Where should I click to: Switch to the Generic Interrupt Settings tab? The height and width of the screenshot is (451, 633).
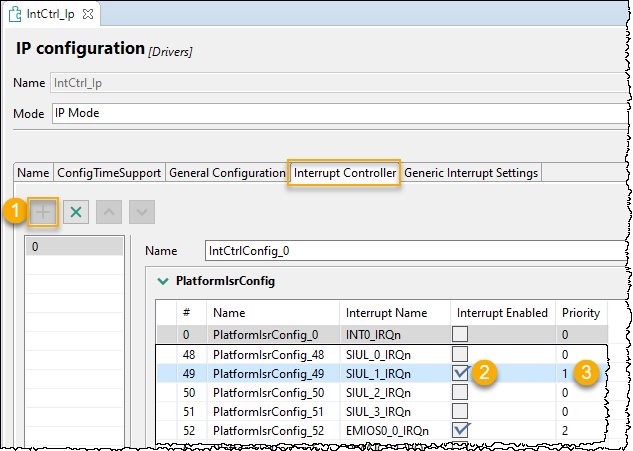471,173
